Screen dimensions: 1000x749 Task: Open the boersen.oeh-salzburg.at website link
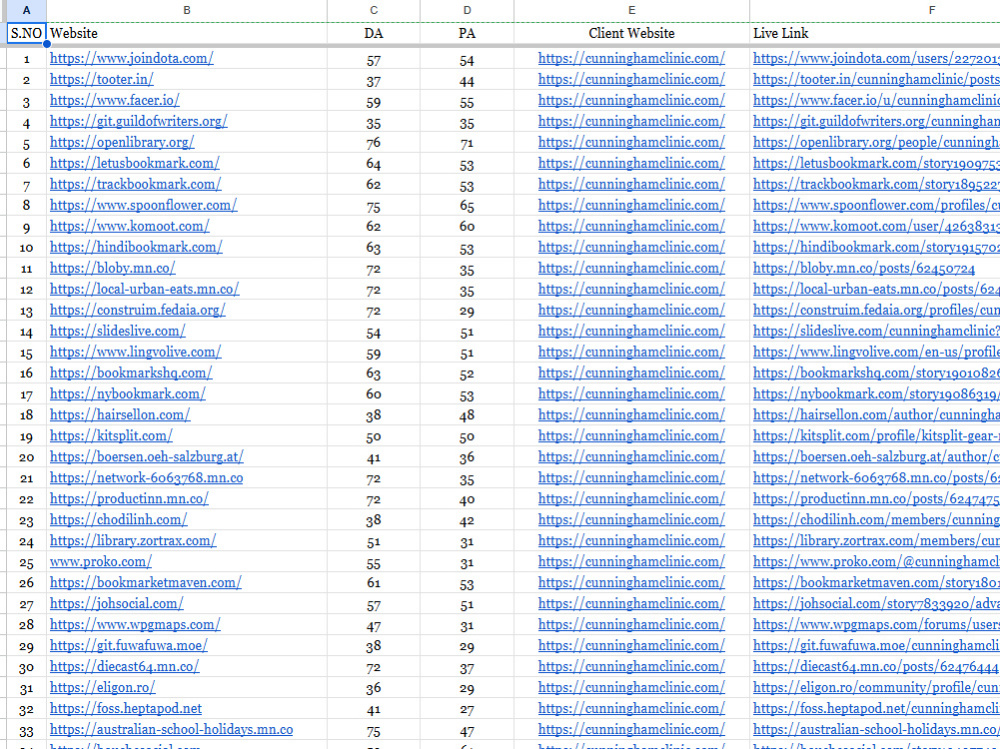(x=147, y=457)
